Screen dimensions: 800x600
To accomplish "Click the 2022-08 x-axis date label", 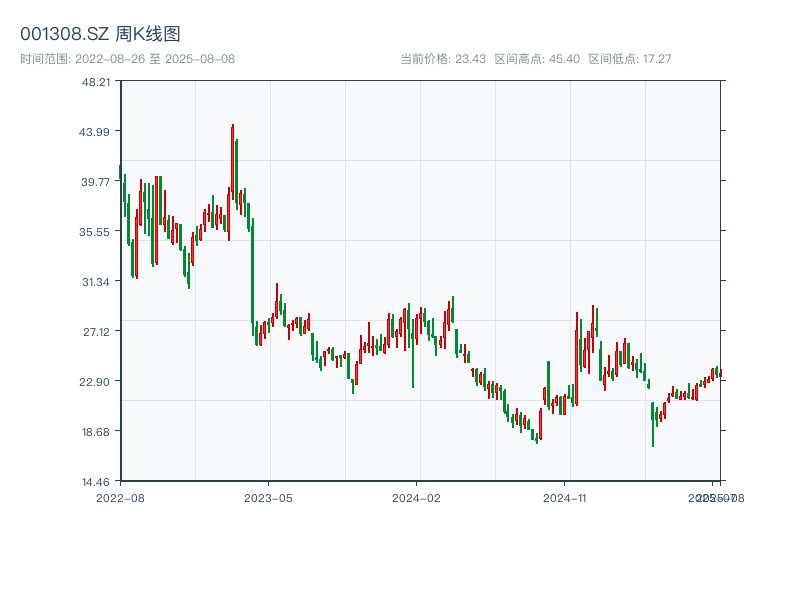I will pyautogui.click(x=120, y=497).
